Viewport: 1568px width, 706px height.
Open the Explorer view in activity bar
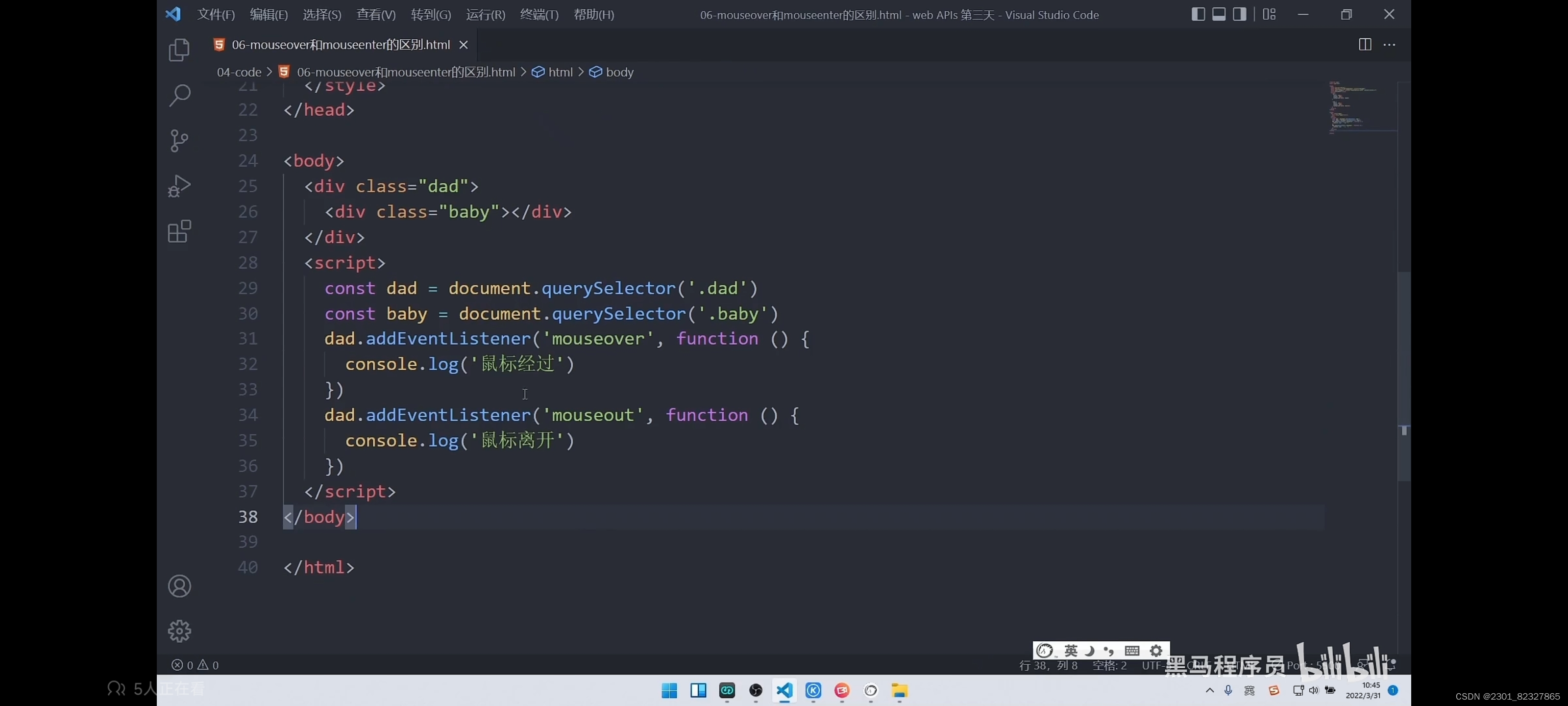coord(179,50)
